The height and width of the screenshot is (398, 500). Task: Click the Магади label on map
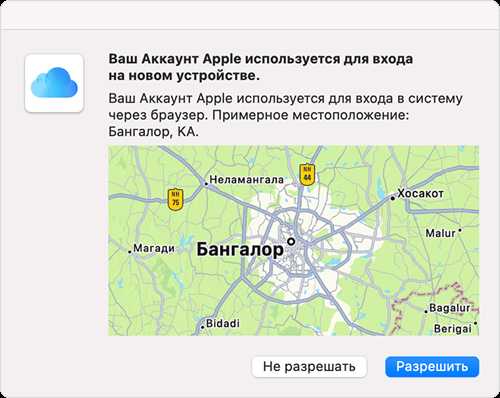click(x=154, y=248)
